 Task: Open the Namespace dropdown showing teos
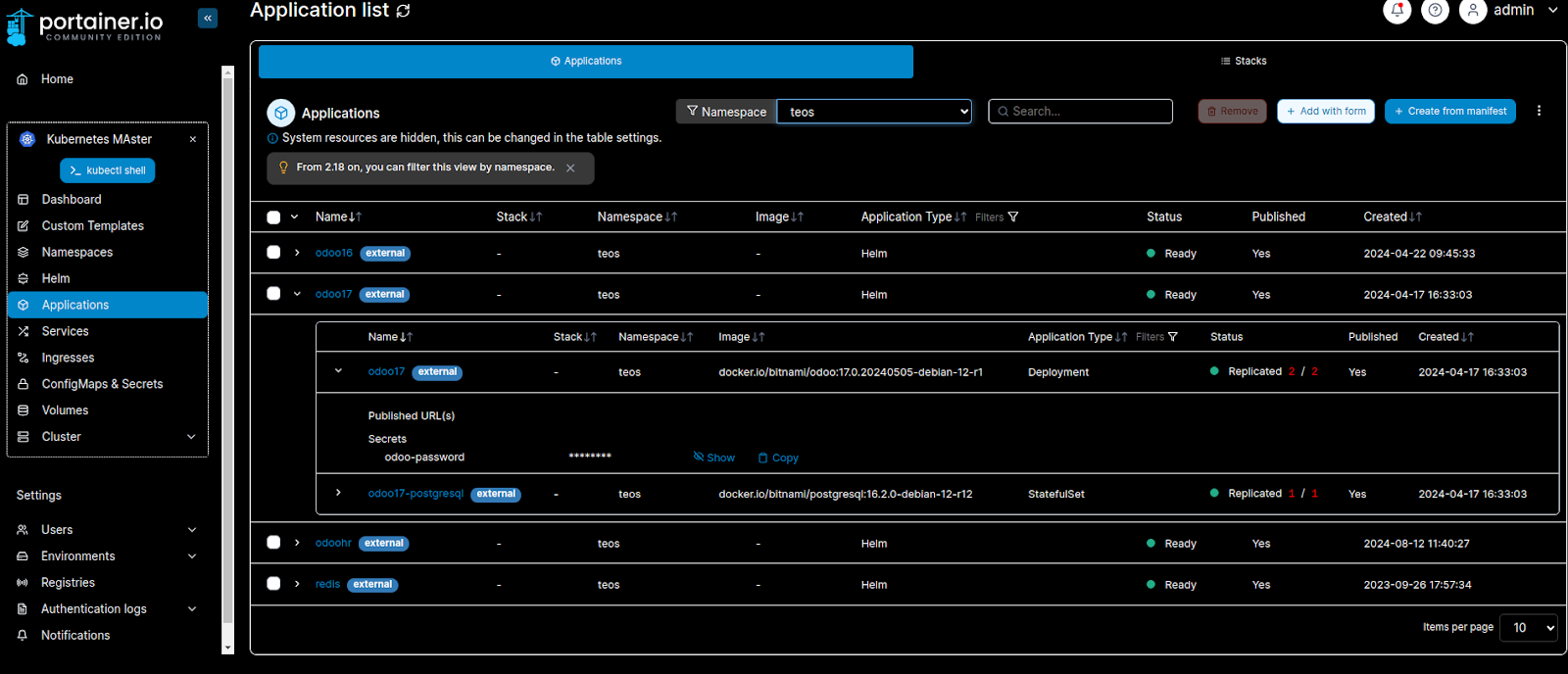coord(874,112)
